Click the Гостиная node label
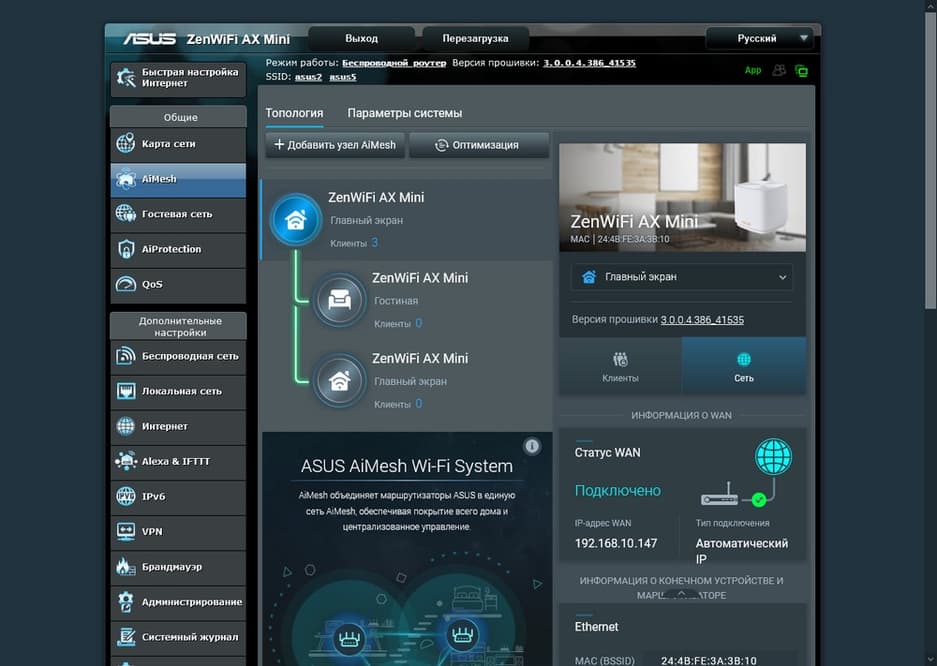Image resolution: width=937 pixels, height=666 pixels. pyautogui.click(x=396, y=301)
